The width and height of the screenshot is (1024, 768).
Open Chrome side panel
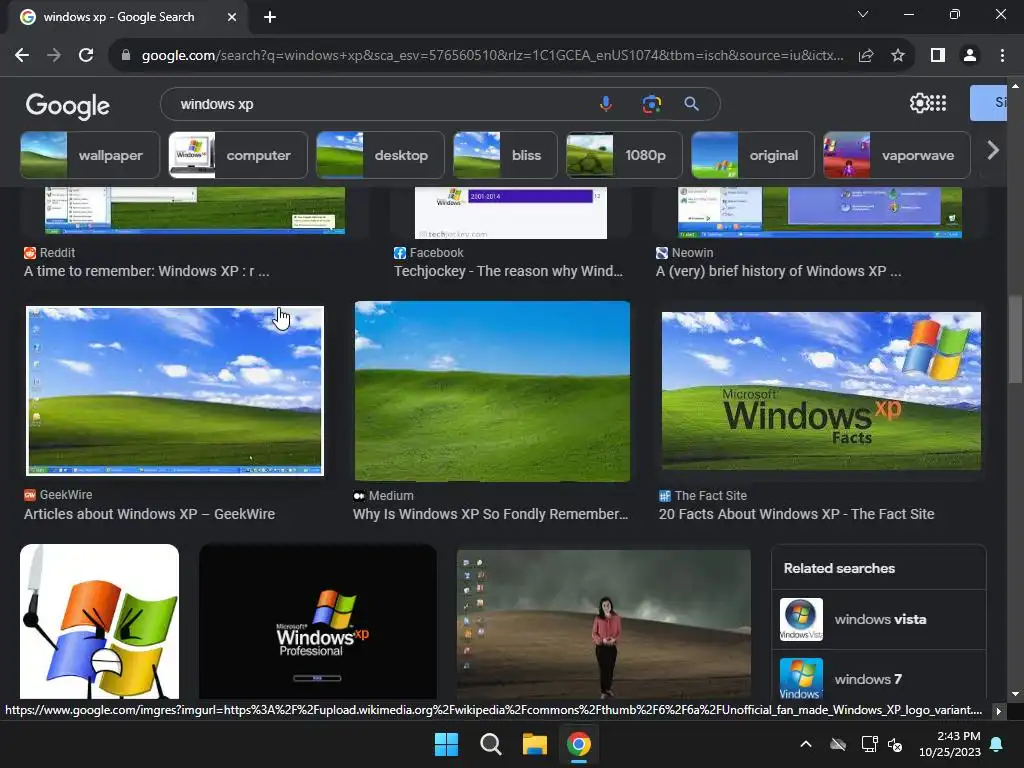(938, 56)
